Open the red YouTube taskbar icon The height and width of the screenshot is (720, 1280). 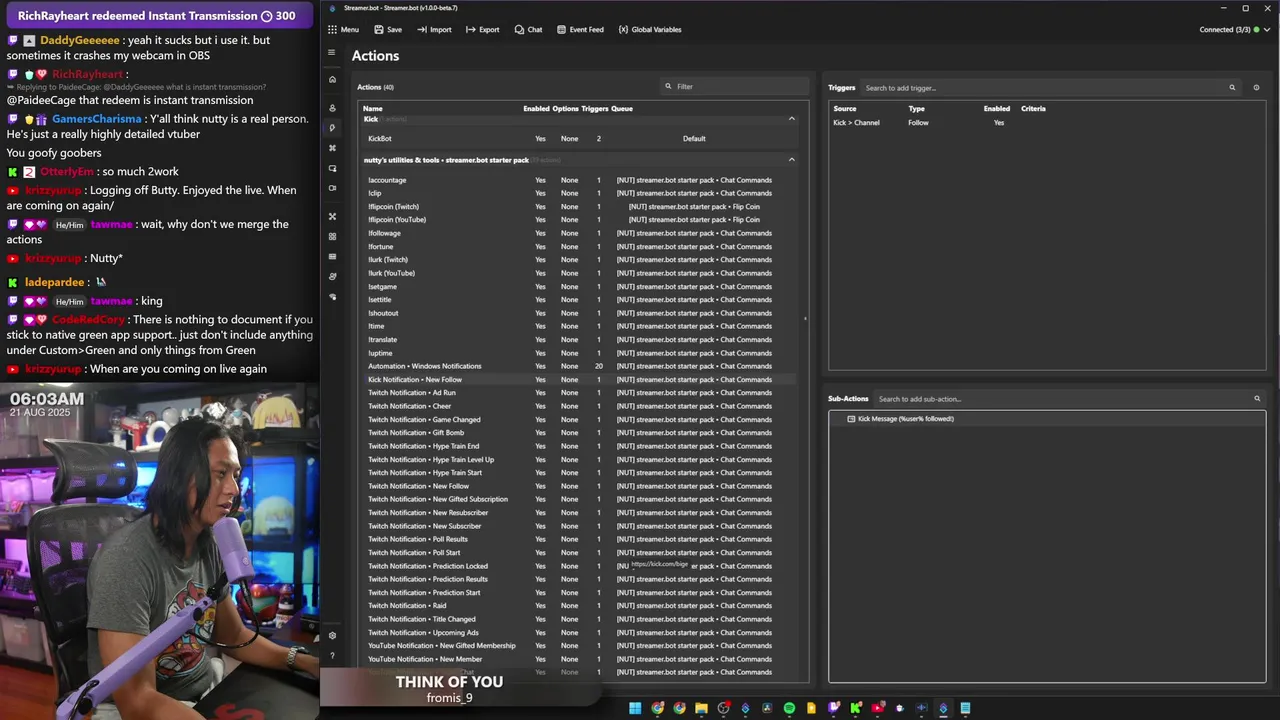click(x=877, y=708)
